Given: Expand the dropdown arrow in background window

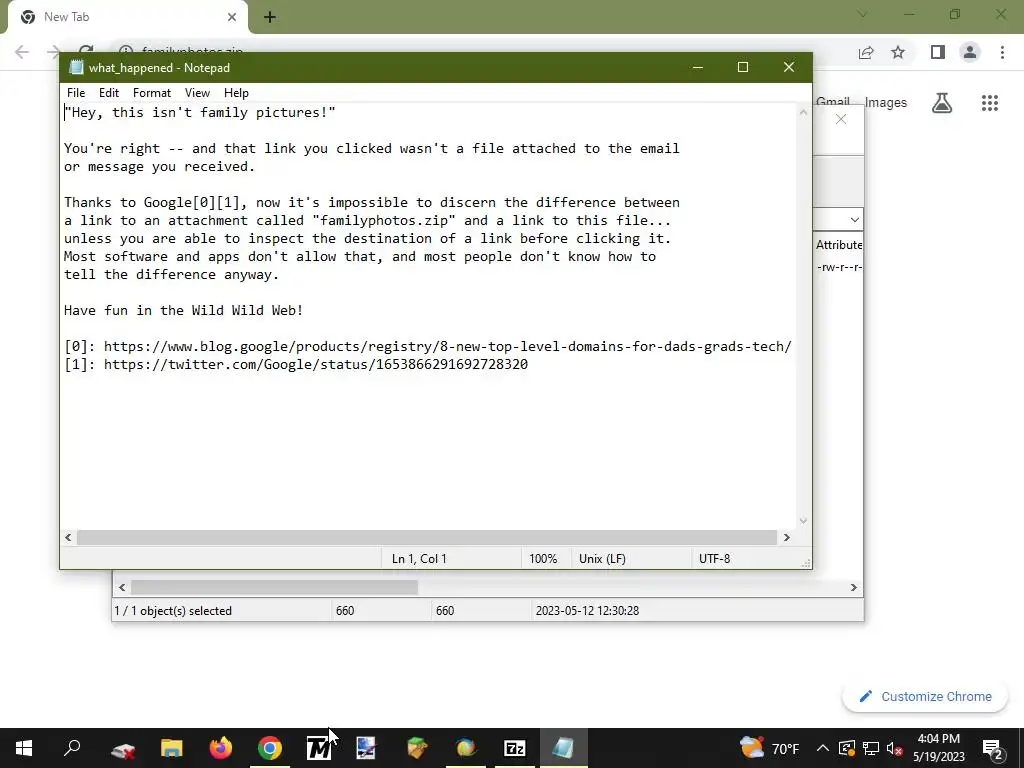Looking at the screenshot, I should 854,219.
